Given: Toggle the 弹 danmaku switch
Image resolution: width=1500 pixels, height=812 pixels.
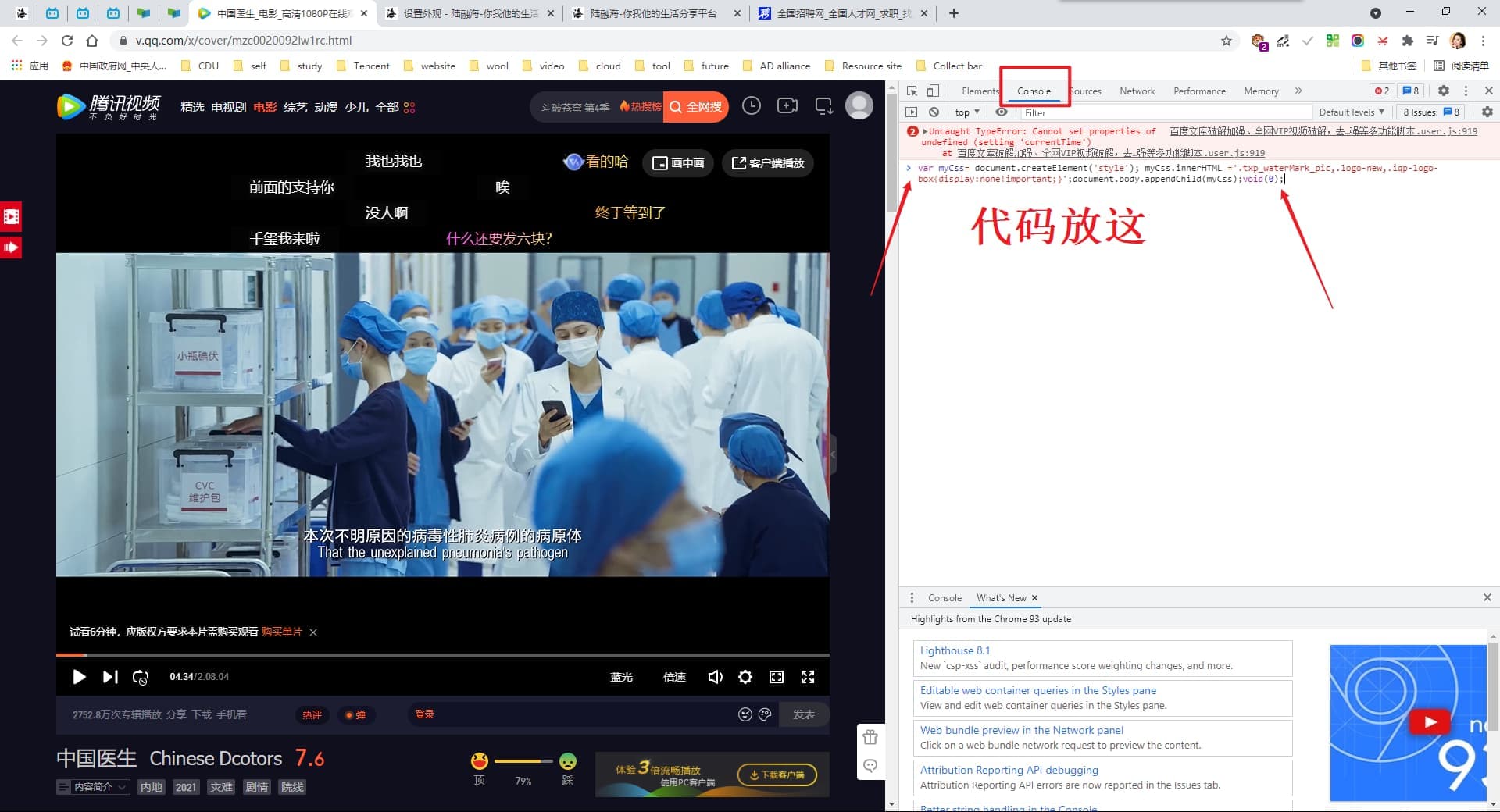Looking at the screenshot, I should click(355, 714).
